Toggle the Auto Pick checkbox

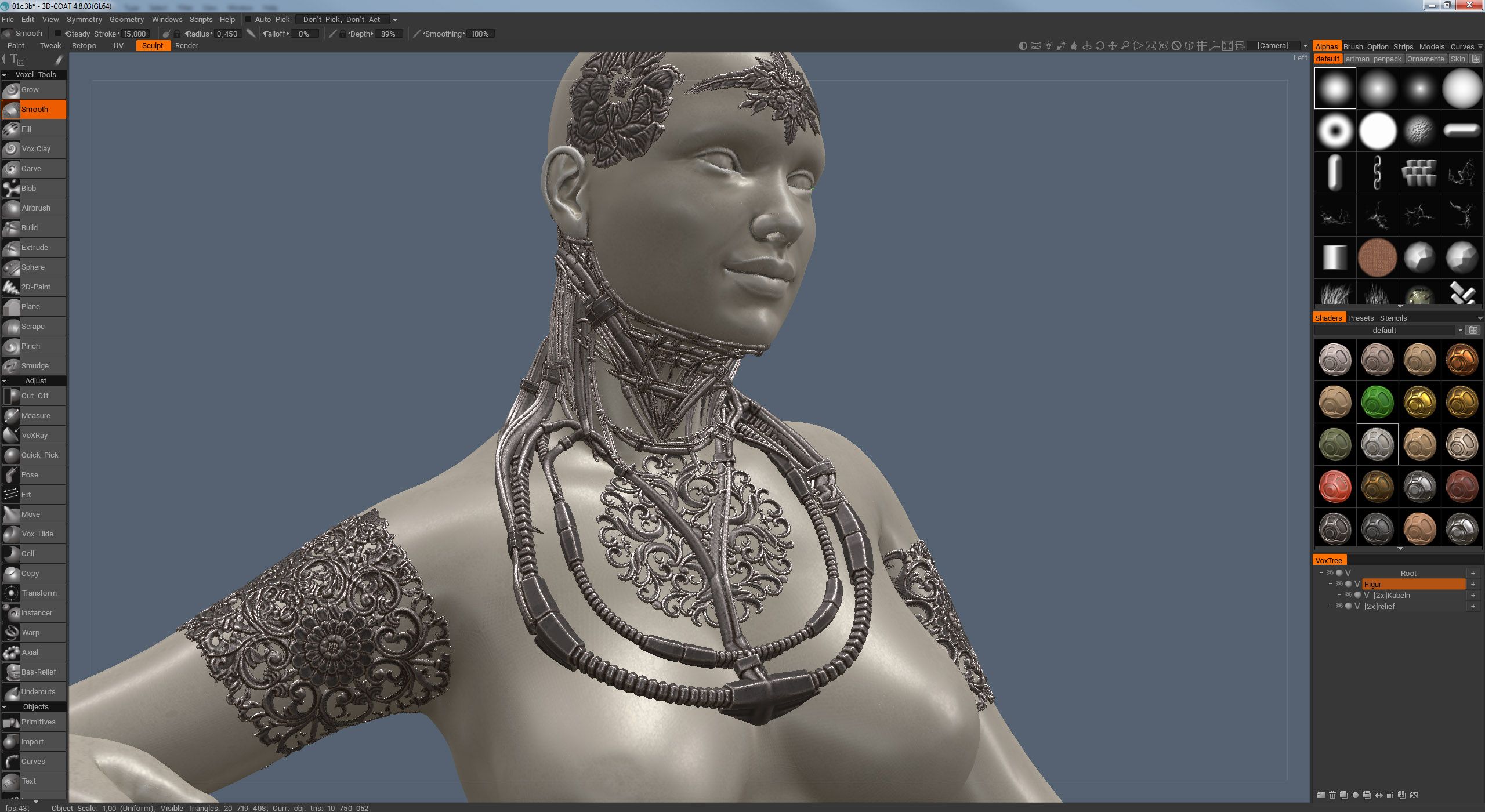pos(248,20)
